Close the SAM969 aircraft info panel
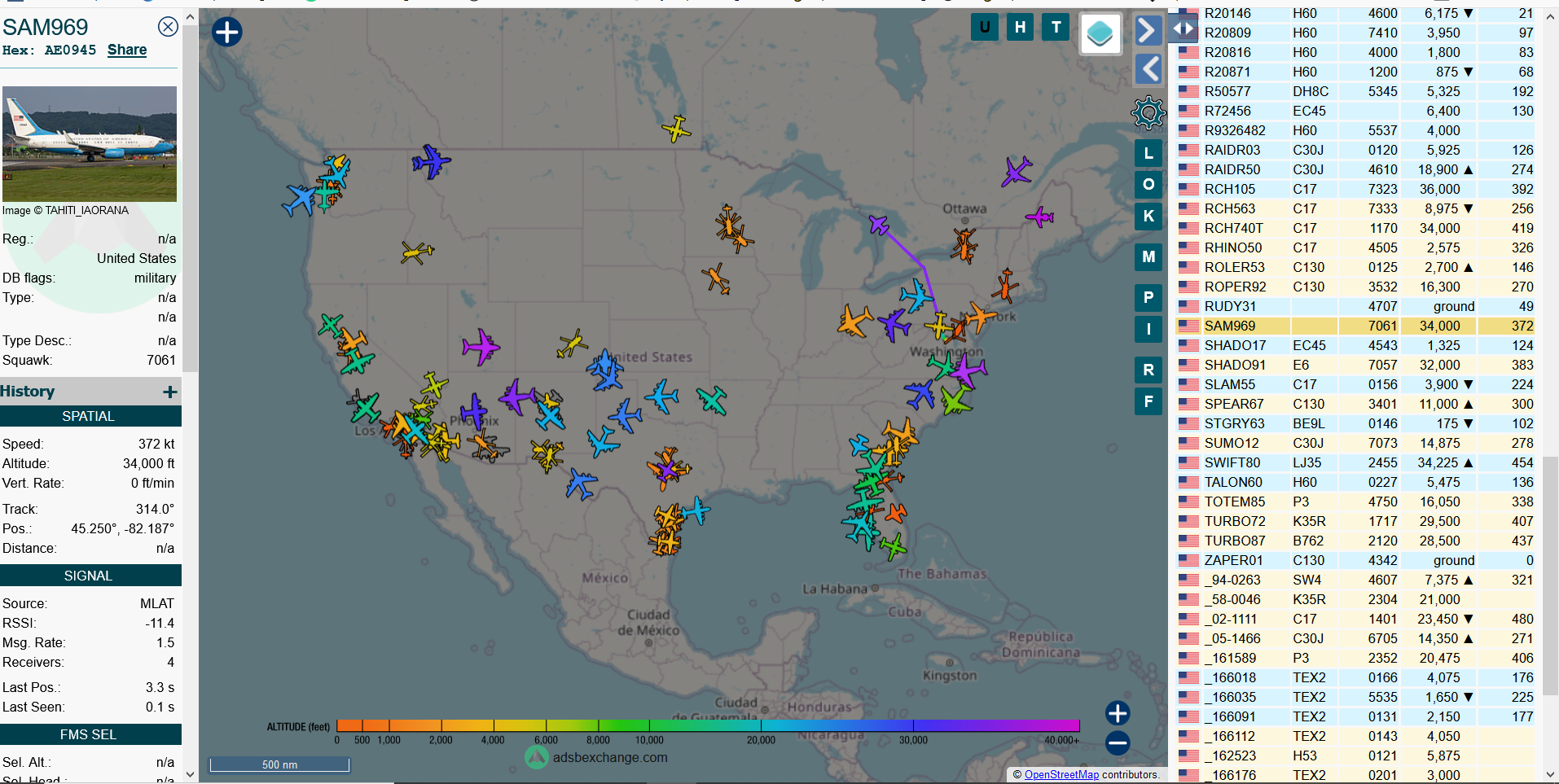The image size is (1559, 784). click(168, 27)
